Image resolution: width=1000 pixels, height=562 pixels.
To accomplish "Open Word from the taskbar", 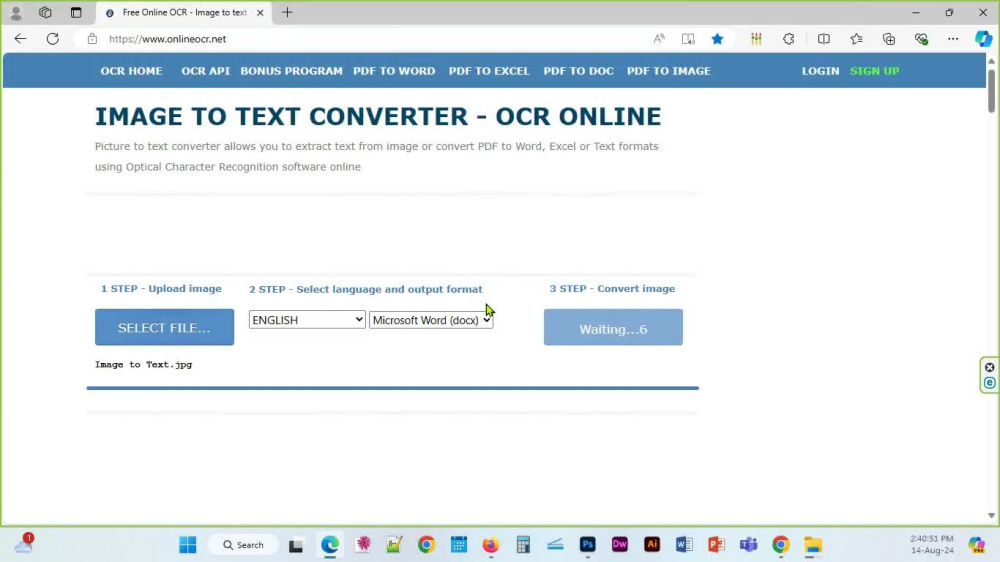I will pos(684,545).
